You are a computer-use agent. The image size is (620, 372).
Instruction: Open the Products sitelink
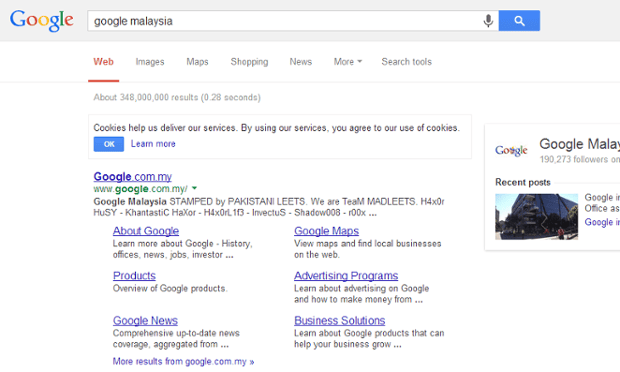[x=134, y=276]
